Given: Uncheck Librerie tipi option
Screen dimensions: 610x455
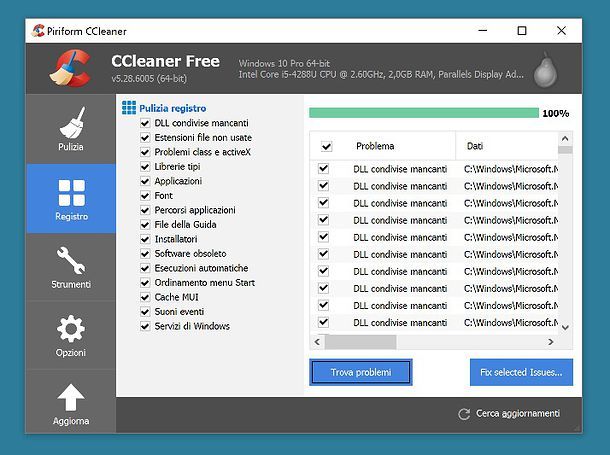Looking at the screenshot, I should [145, 167].
